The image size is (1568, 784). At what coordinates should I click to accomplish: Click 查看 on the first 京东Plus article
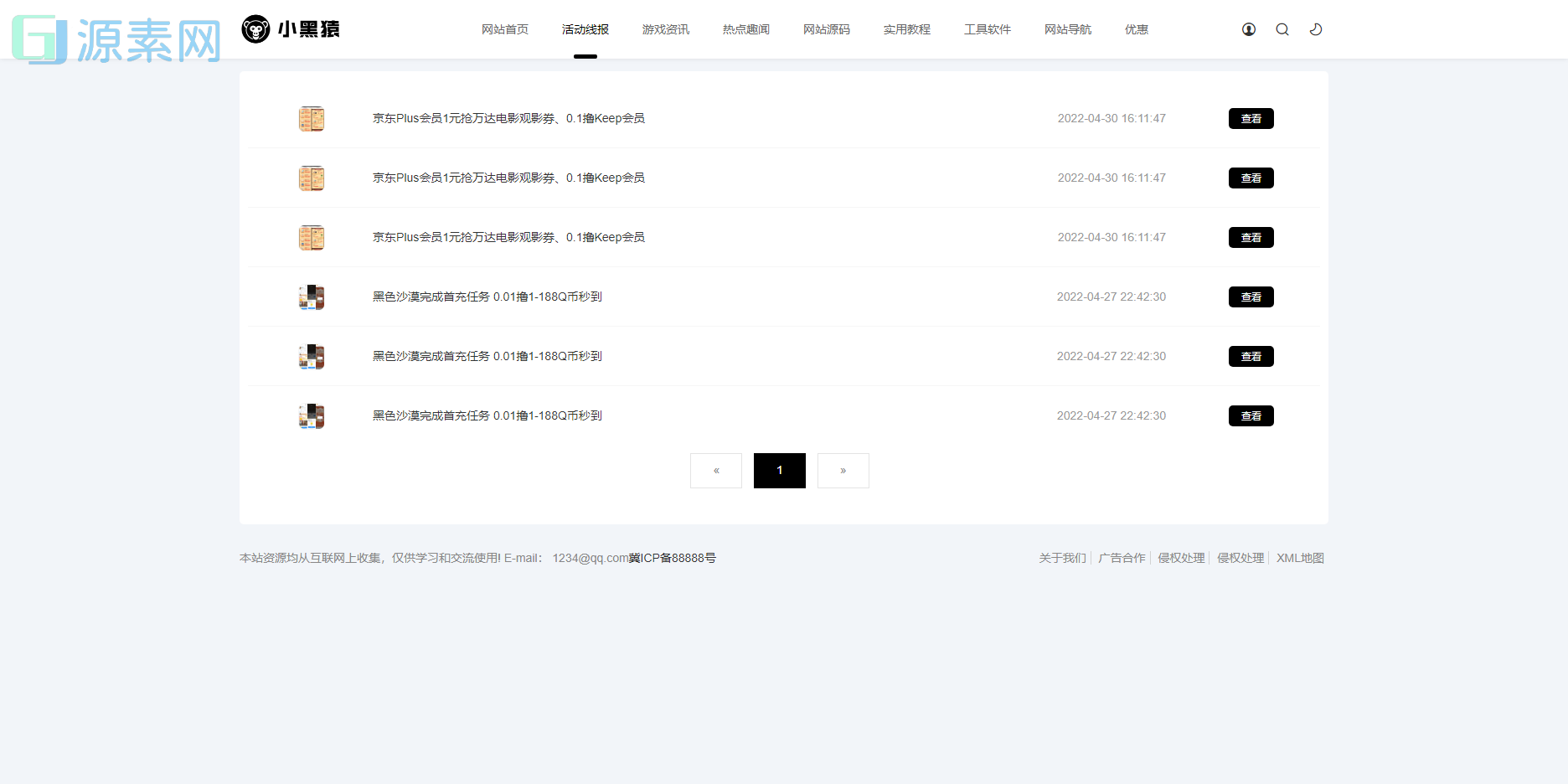tap(1251, 118)
